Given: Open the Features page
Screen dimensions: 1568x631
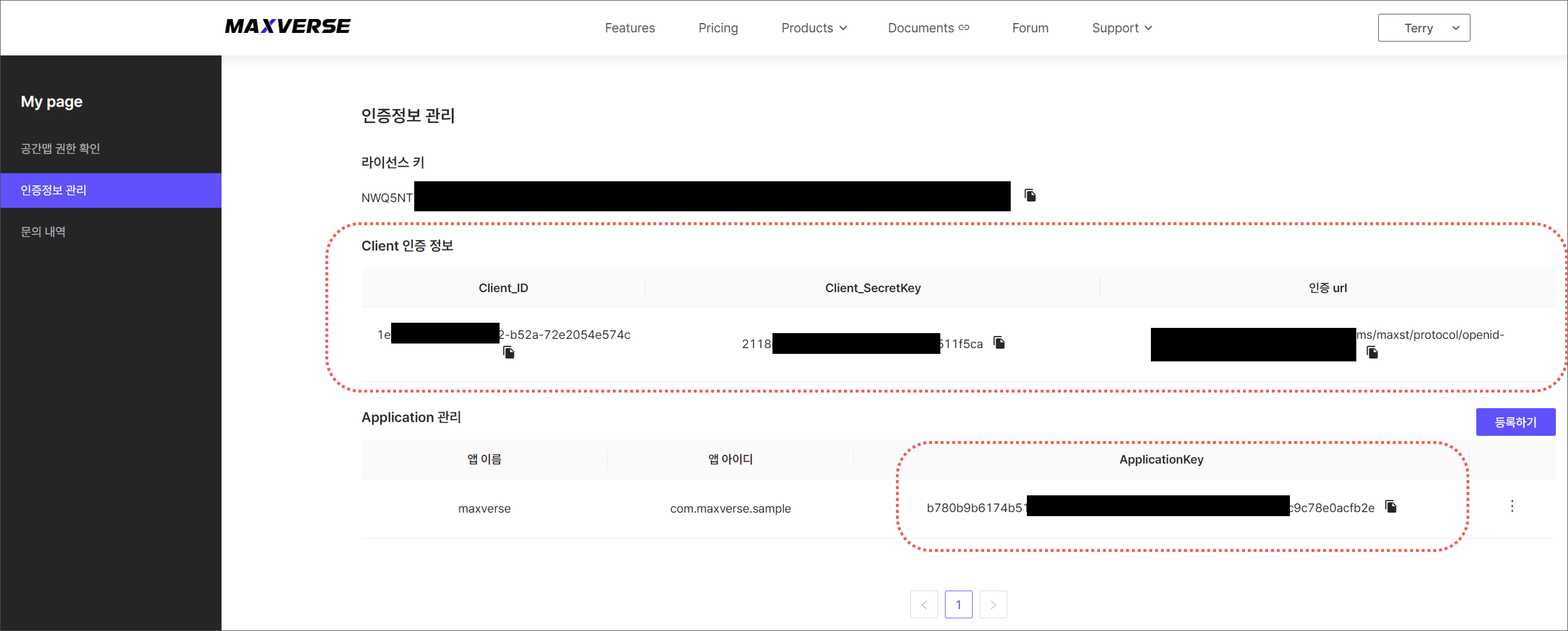Looking at the screenshot, I should tap(629, 28).
